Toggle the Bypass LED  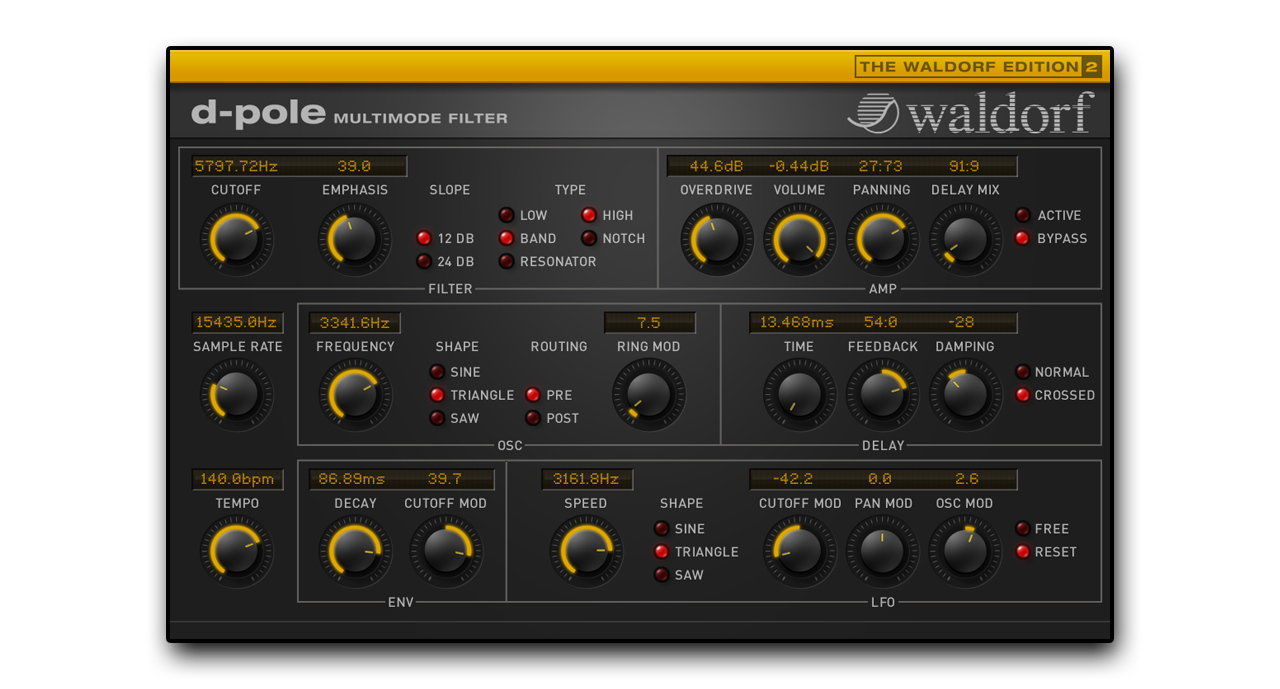coord(1023,239)
